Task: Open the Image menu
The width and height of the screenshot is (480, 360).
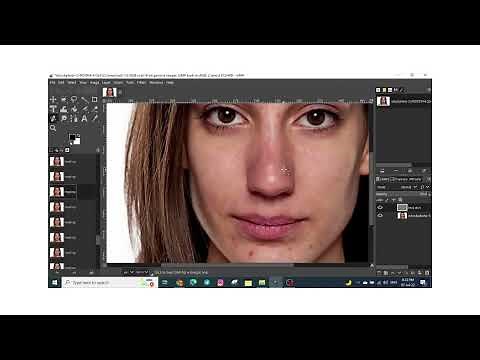Action: point(94,82)
